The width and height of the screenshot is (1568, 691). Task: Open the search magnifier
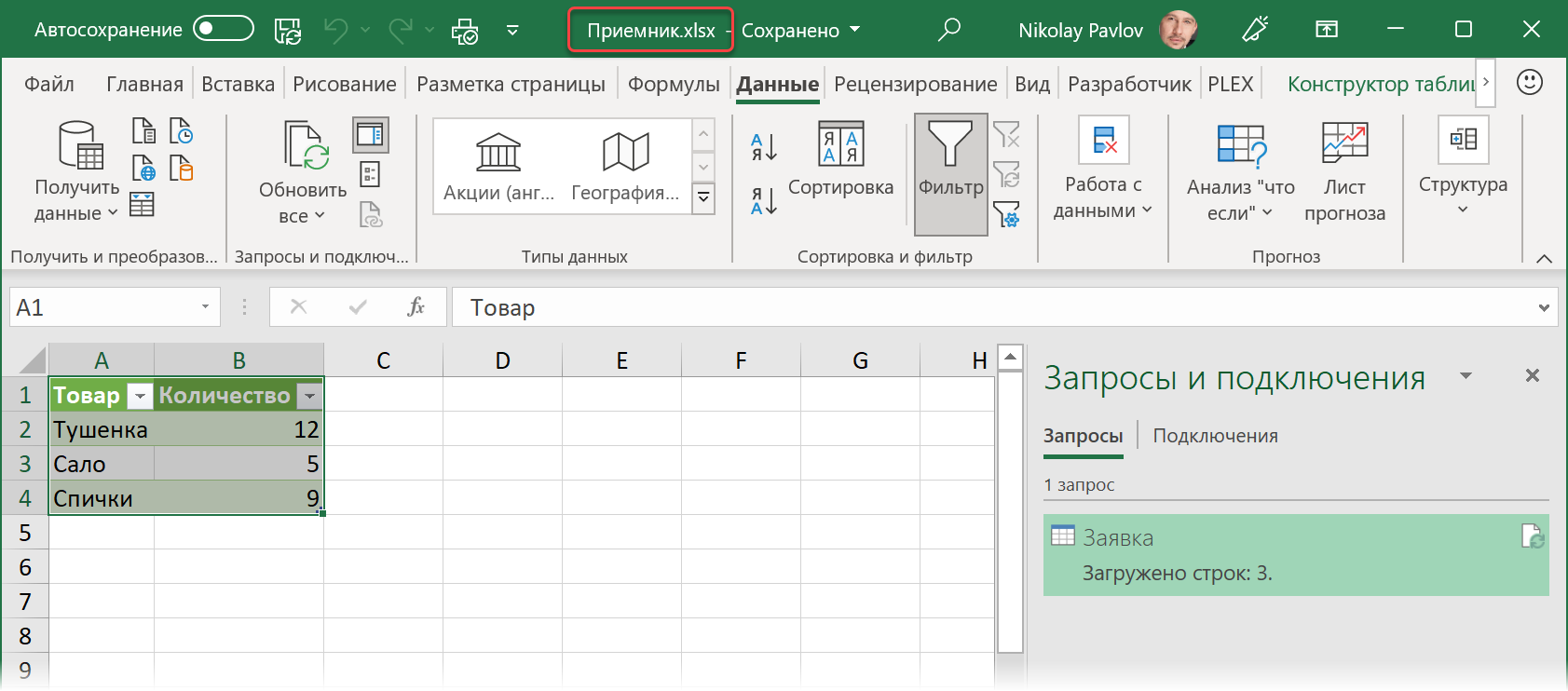(x=949, y=30)
